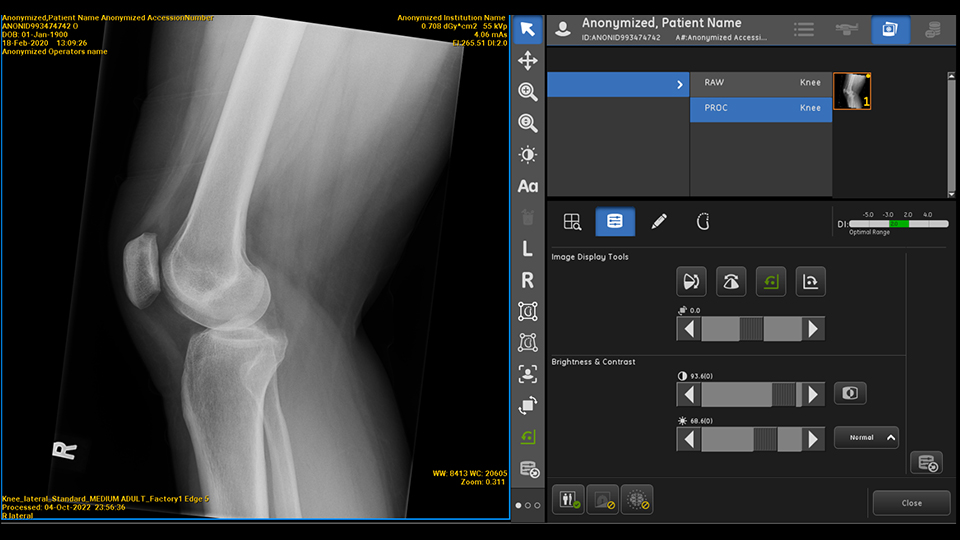960x540 pixels.
Task: Pick the brightness window level tool
Action: click(x=528, y=155)
